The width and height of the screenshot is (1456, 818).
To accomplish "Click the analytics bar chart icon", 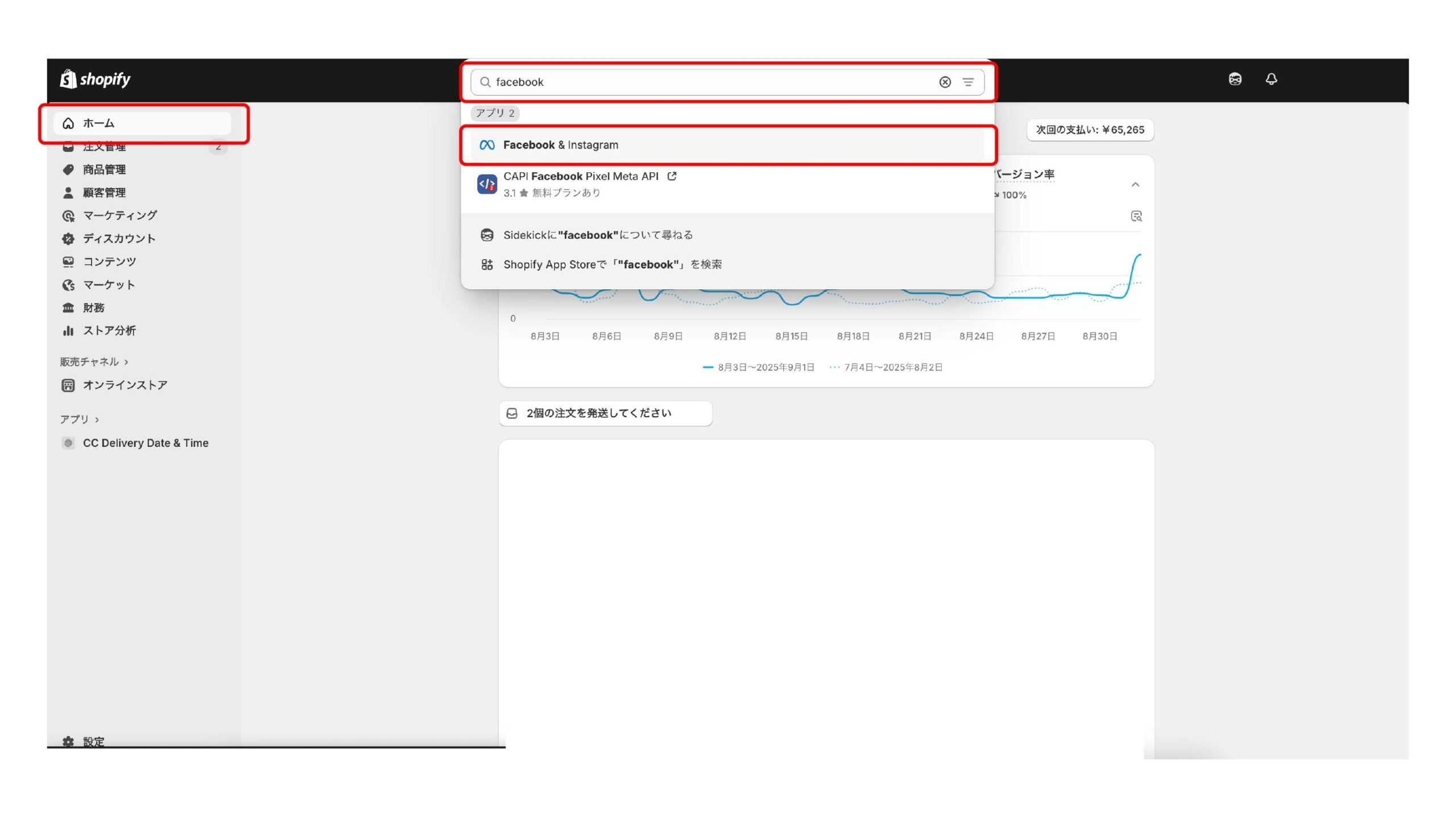I will [x=68, y=331].
